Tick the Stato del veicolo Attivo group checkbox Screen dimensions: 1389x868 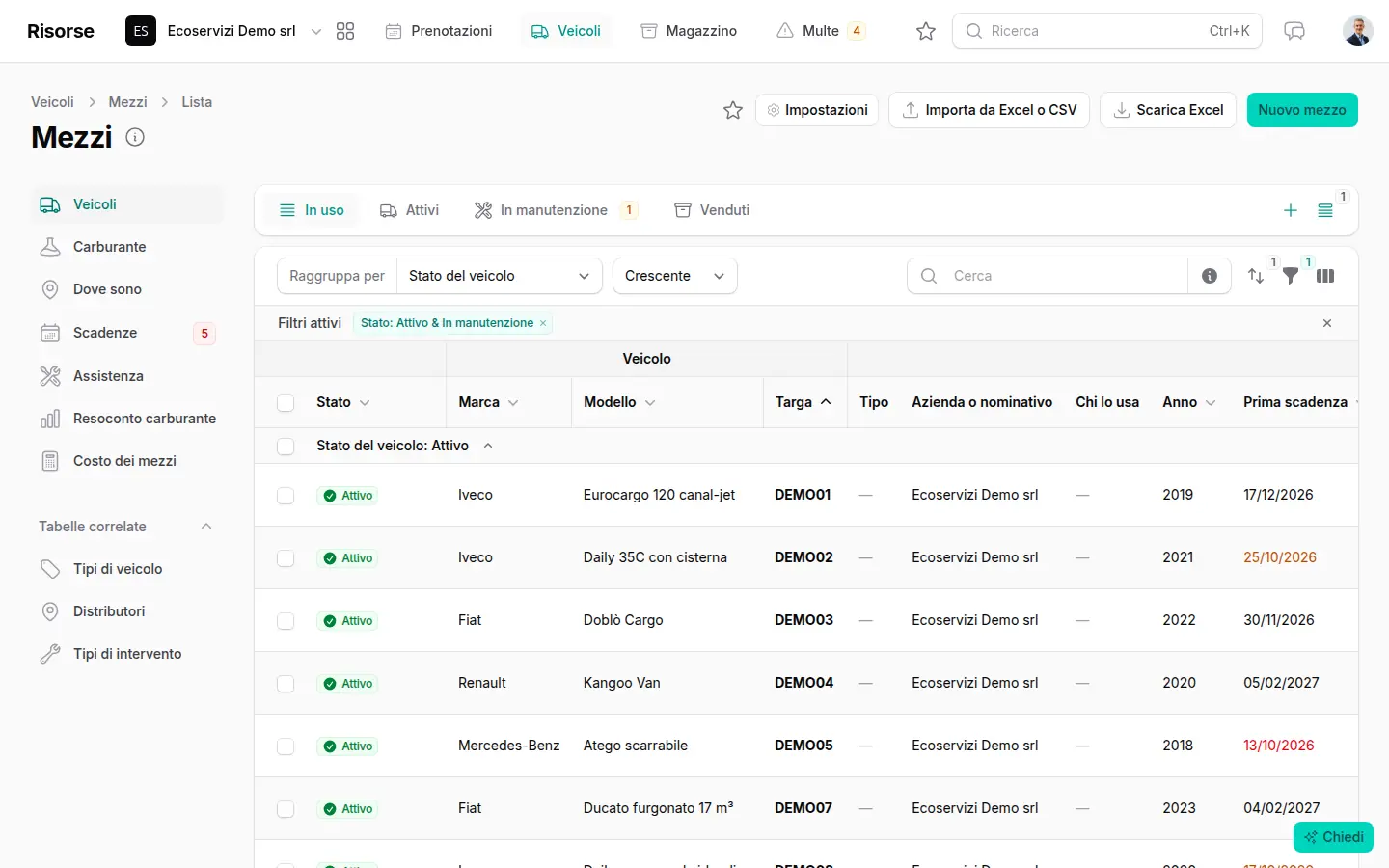[286, 447]
